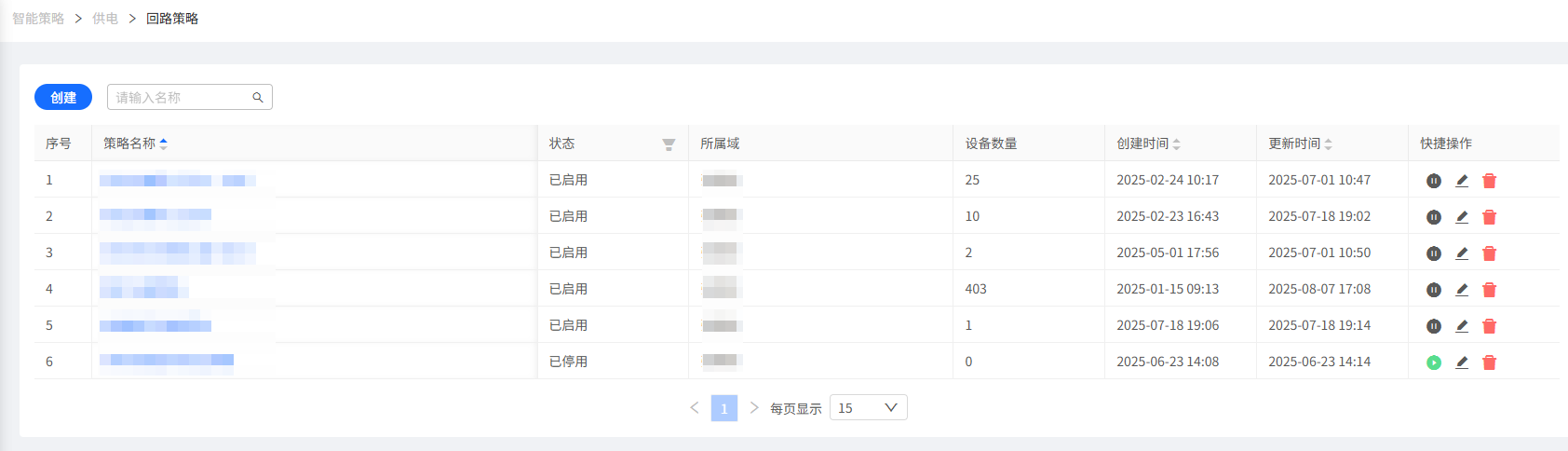1568x451 pixels.
Task: Click update time 2025-06-23 14:14
Action: pos(1319,362)
